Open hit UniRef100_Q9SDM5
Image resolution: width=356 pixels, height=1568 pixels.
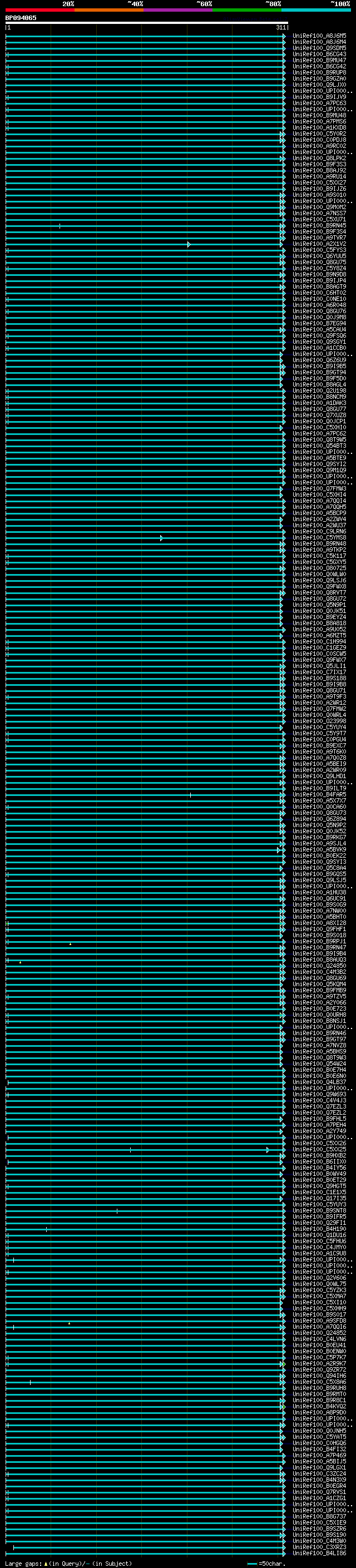(x=319, y=48)
